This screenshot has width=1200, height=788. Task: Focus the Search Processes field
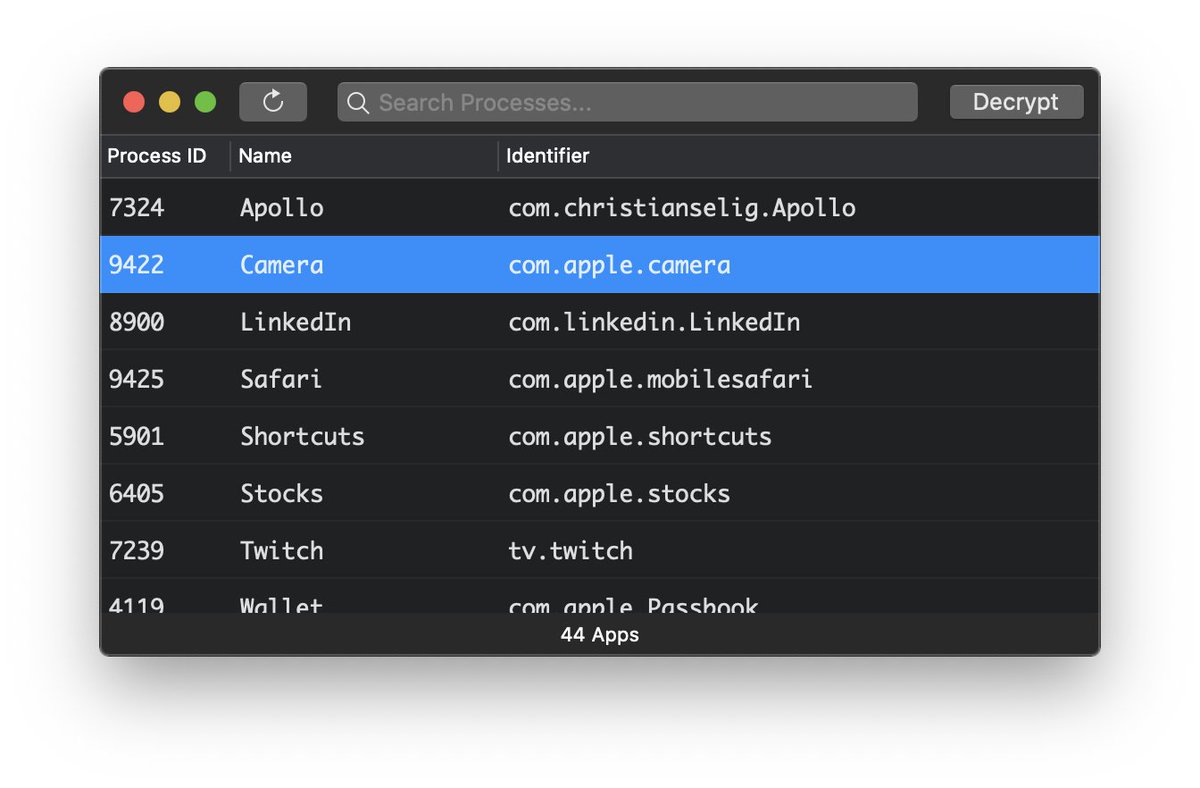[627, 102]
